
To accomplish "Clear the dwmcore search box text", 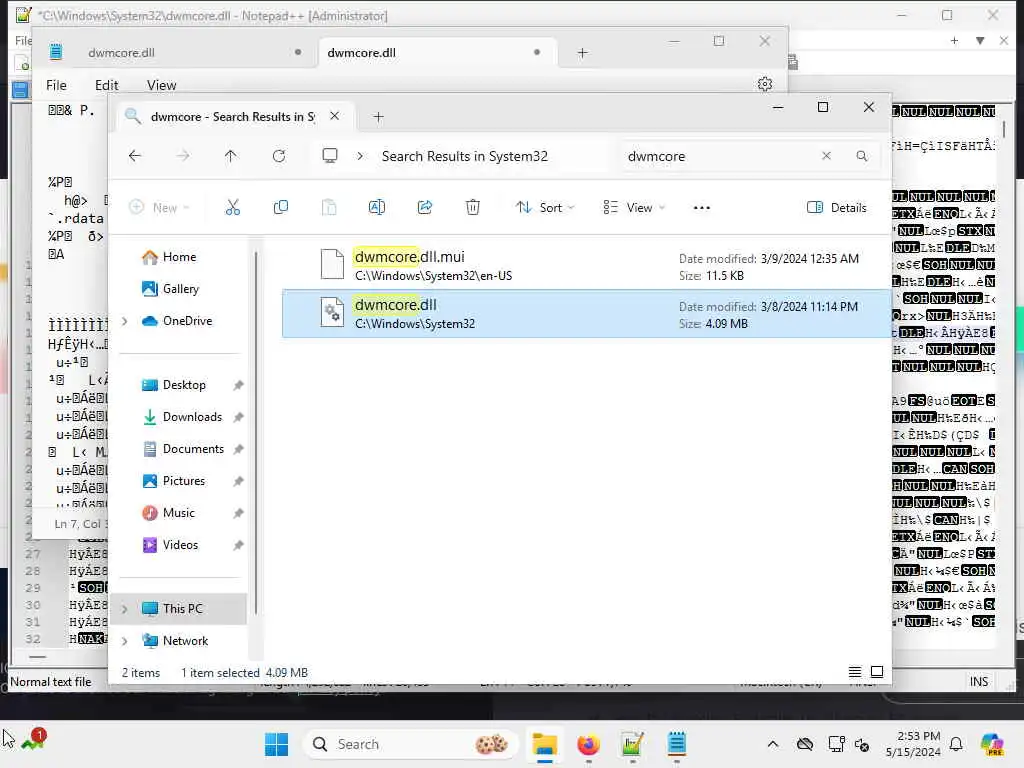I will pos(826,156).
